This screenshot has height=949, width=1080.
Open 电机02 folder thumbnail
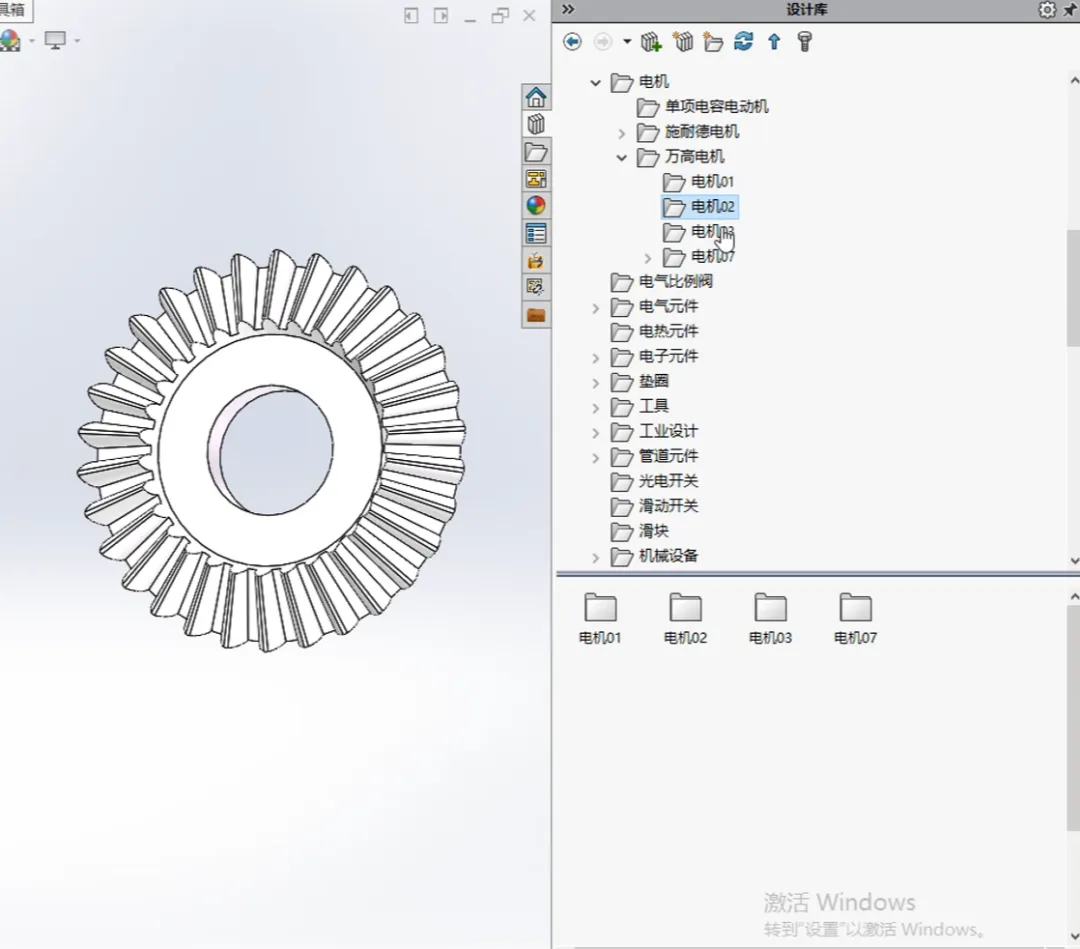[685, 618]
